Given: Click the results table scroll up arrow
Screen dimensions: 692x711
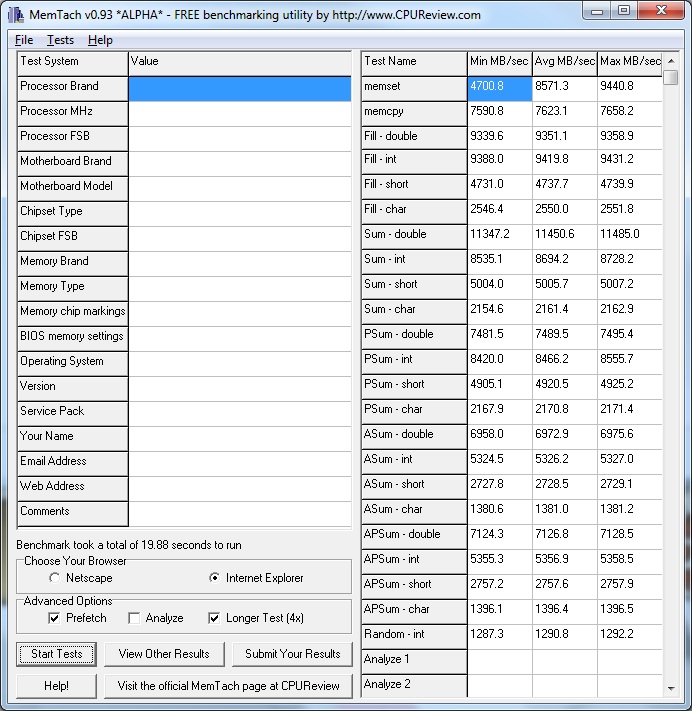Looking at the screenshot, I should 671,61.
